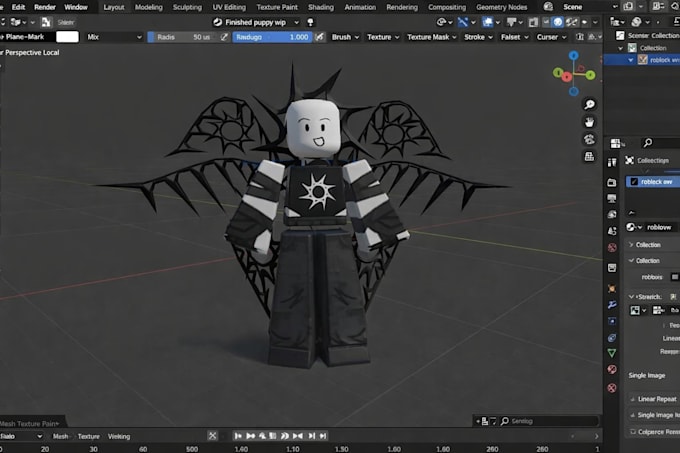The height and width of the screenshot is (453, 680).
Task: Toggle pen pressure icon beside Radis slider
Action: (224, 37)
